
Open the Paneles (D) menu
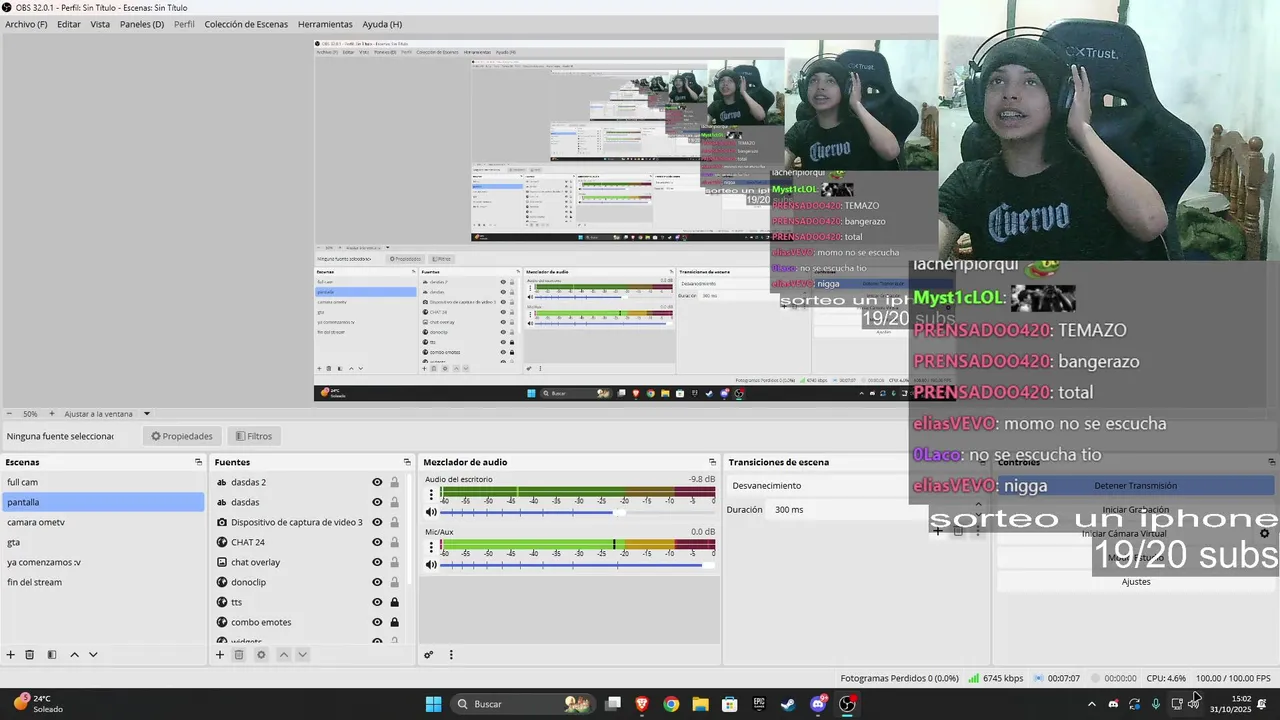tap(142, 24)
